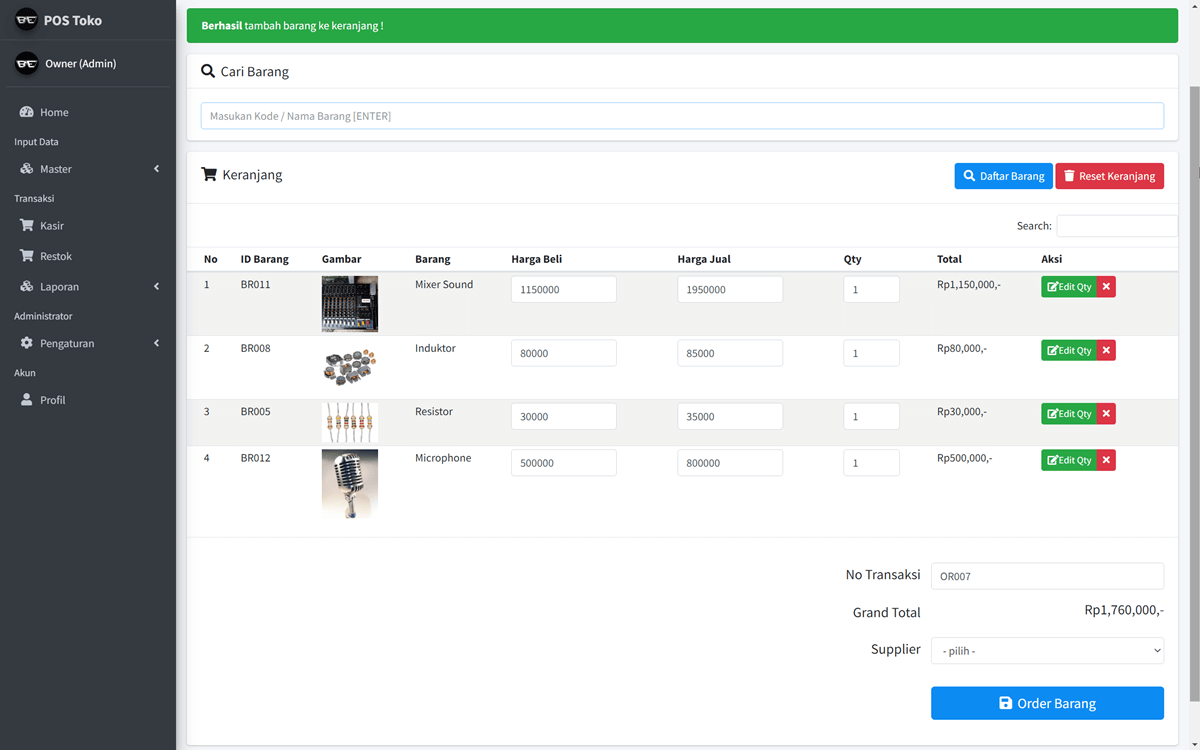Image resolution: width=1200 pixels, height=750 pixels.
Task: Delete Induktor row using red X
Action: (1106, 351)
